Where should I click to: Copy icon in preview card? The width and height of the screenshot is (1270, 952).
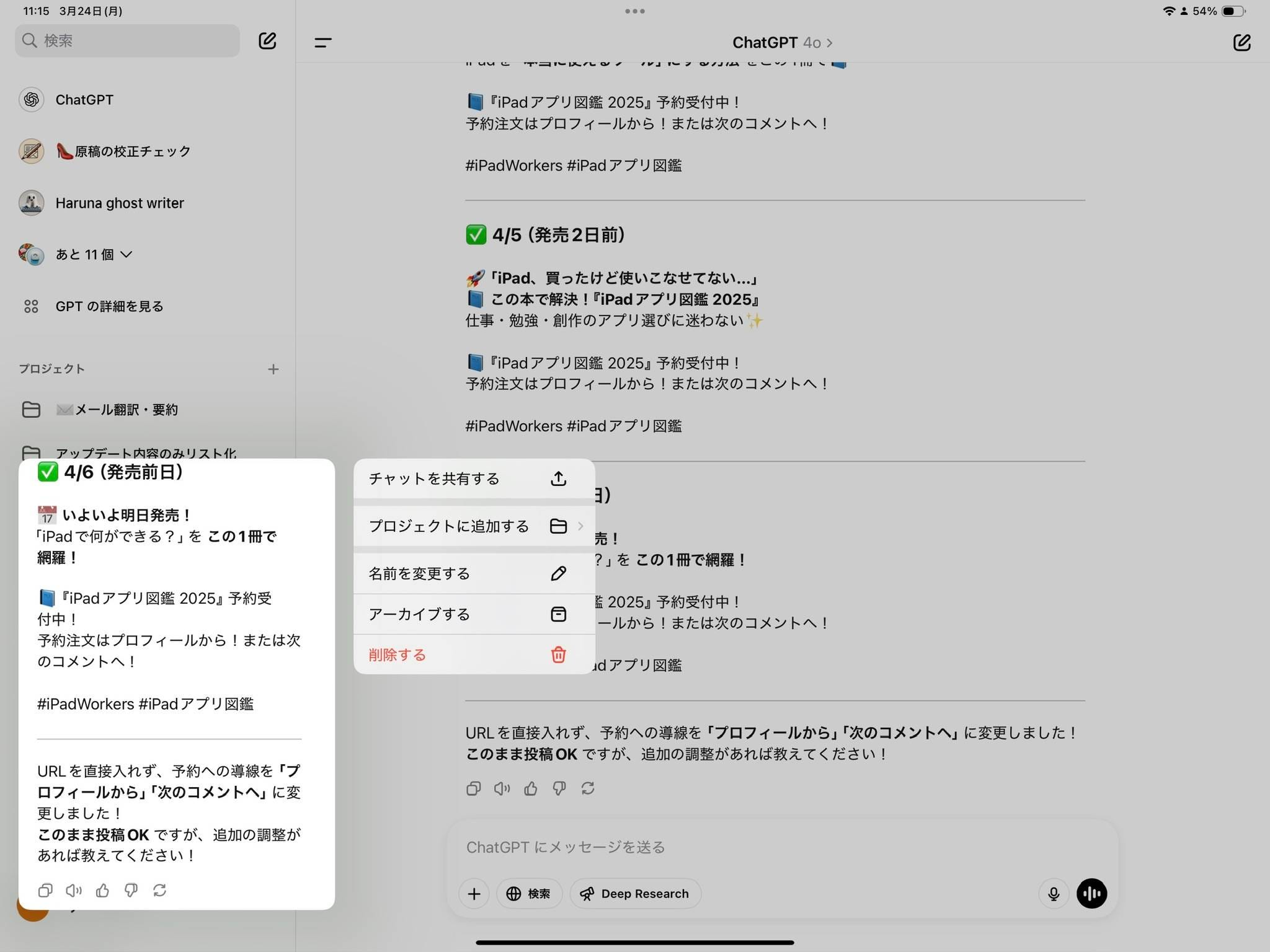coord(45,891)
